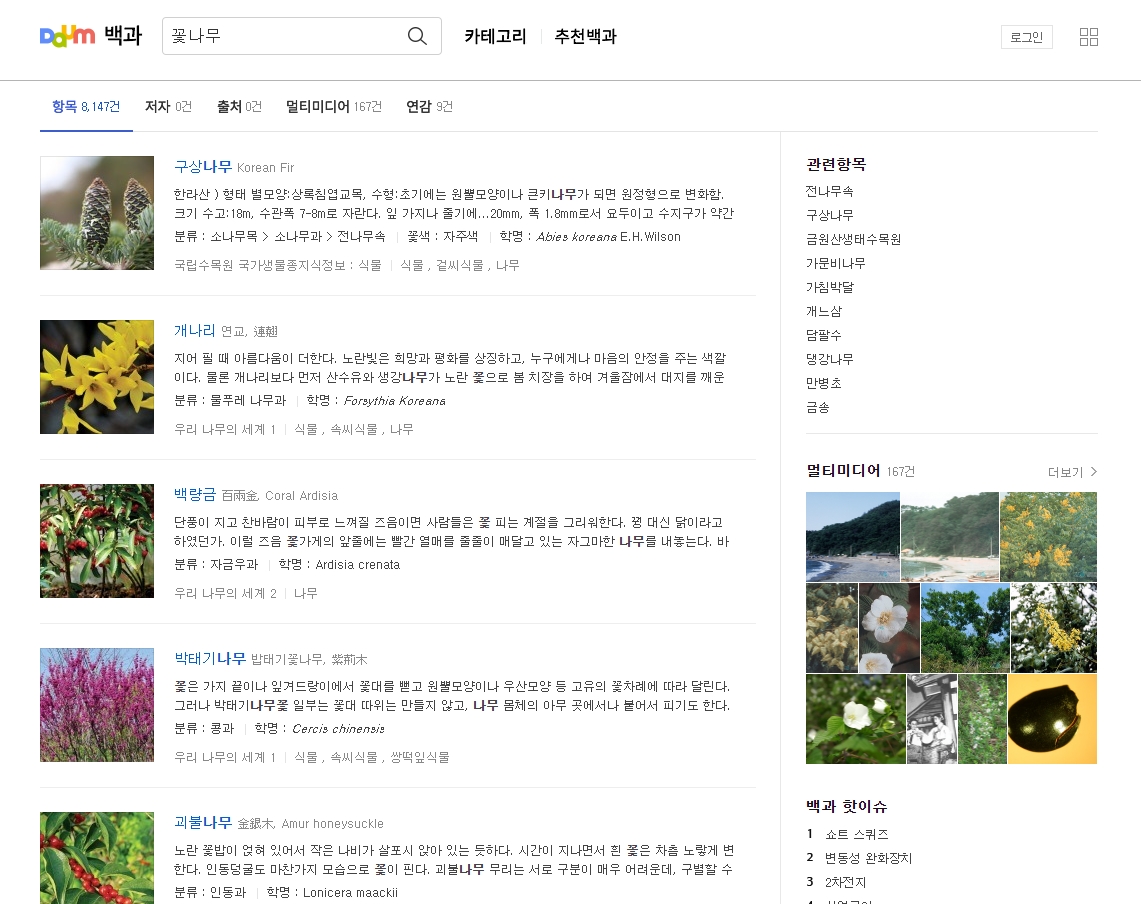1141x904 pixels.
Task: Open related item 만병초
Action: click(x=824, y=384)
